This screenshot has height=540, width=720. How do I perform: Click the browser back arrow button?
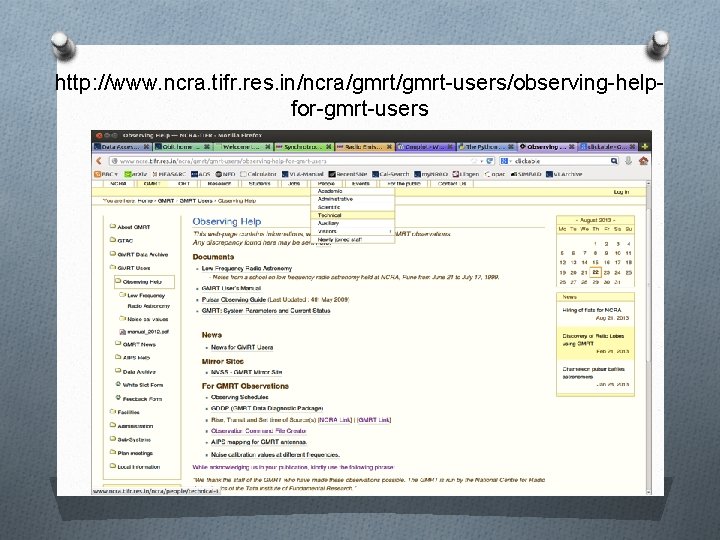point(99,161)
